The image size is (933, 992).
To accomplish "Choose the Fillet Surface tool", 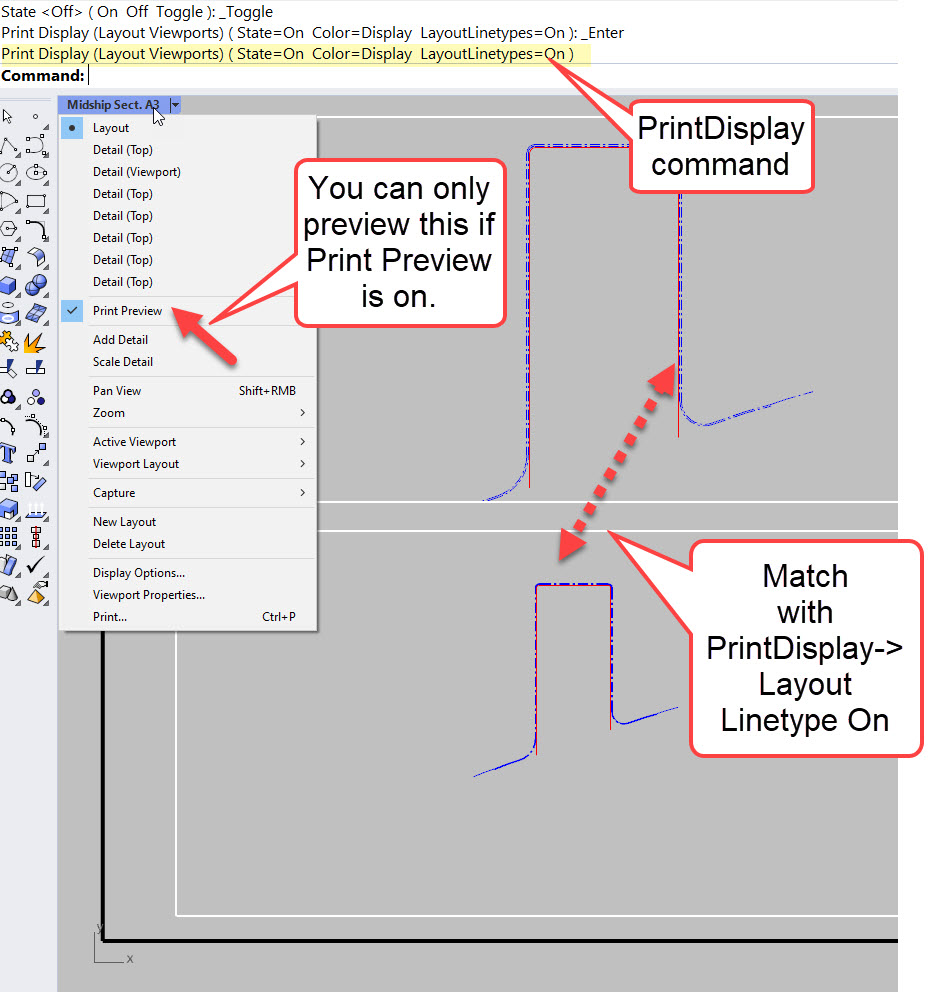I will click(x=36, y=257).
